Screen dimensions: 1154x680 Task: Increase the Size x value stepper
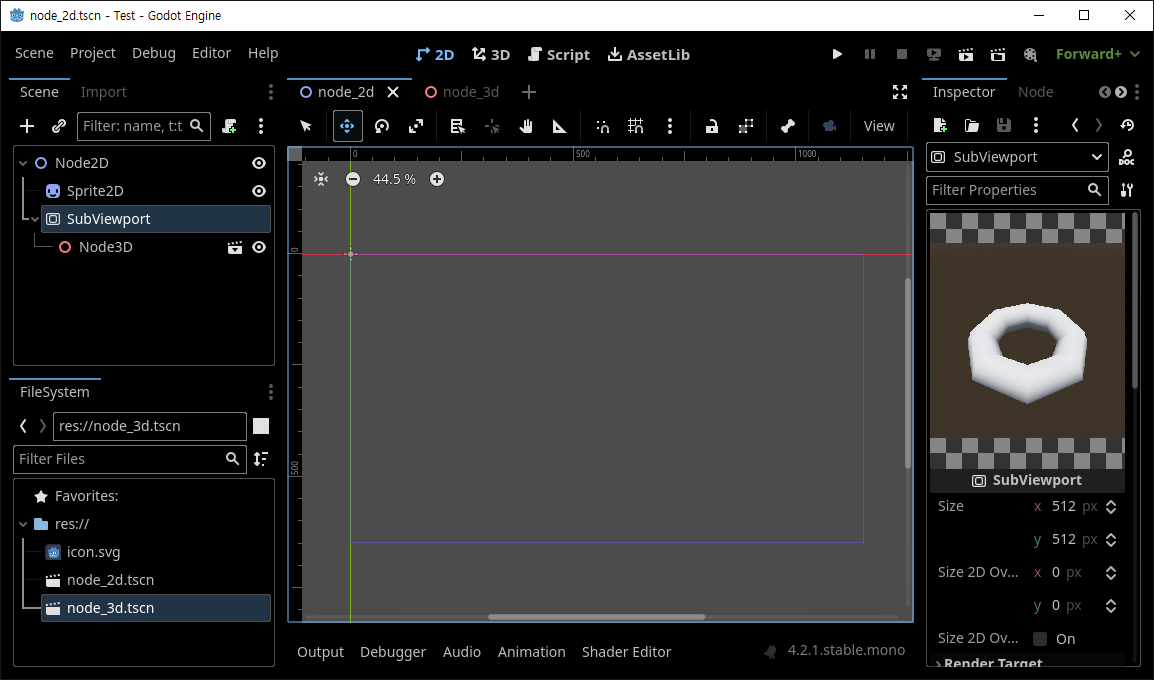tap(1111, 503)
